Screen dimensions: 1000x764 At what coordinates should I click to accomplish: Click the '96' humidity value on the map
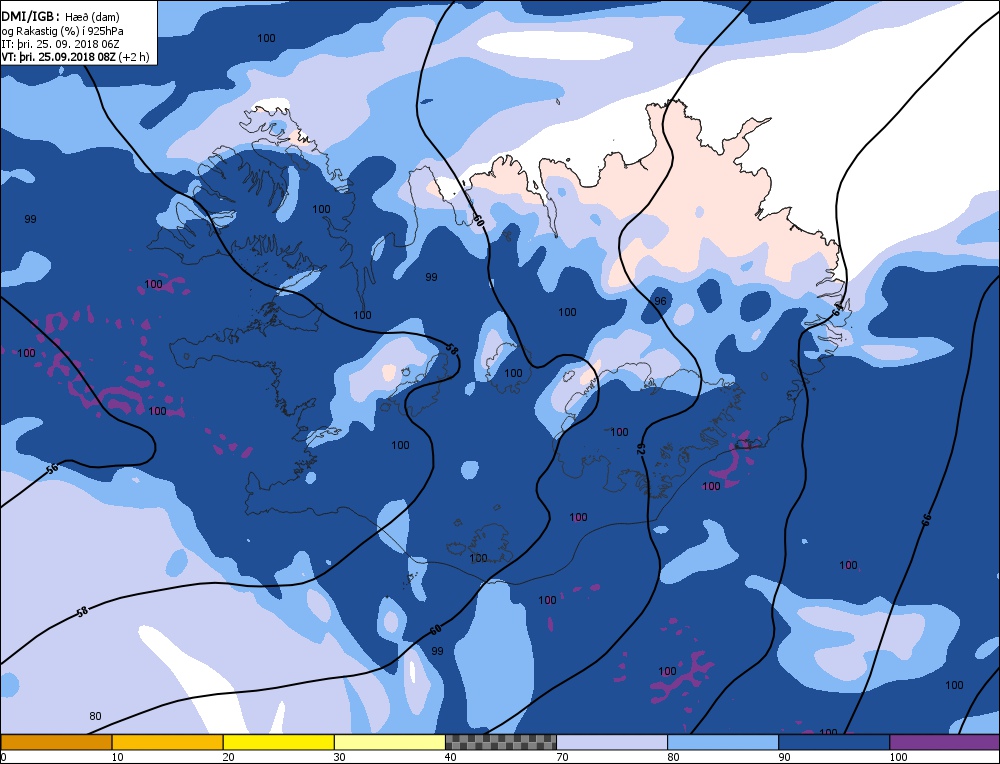(x=660, y=301)
